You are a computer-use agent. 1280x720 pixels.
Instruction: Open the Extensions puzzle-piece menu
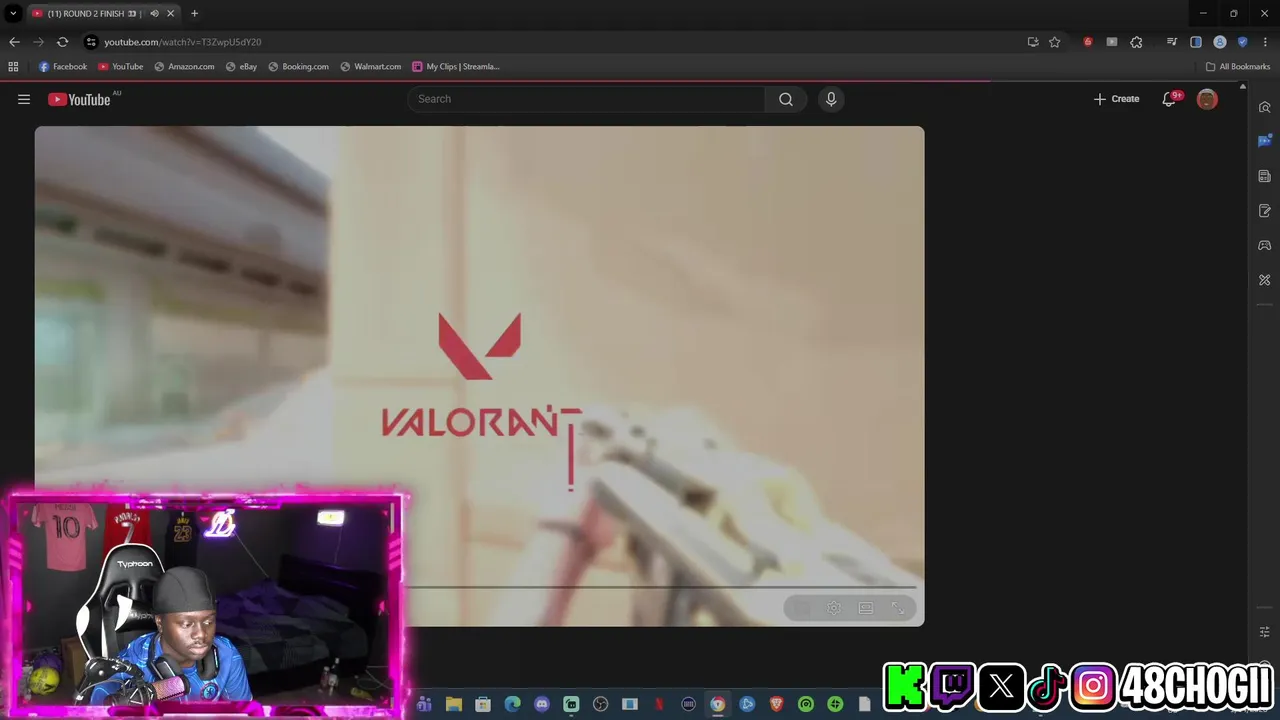pyautogui.click(x=1136, y=42)
